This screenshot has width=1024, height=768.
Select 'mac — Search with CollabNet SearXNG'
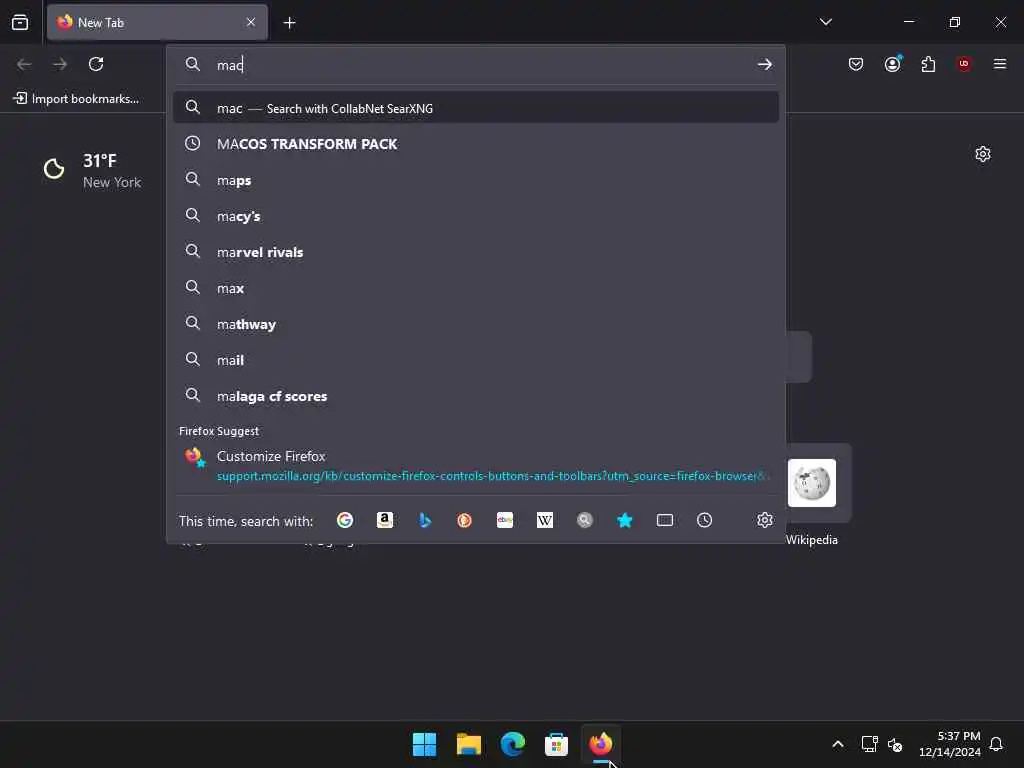475,108
